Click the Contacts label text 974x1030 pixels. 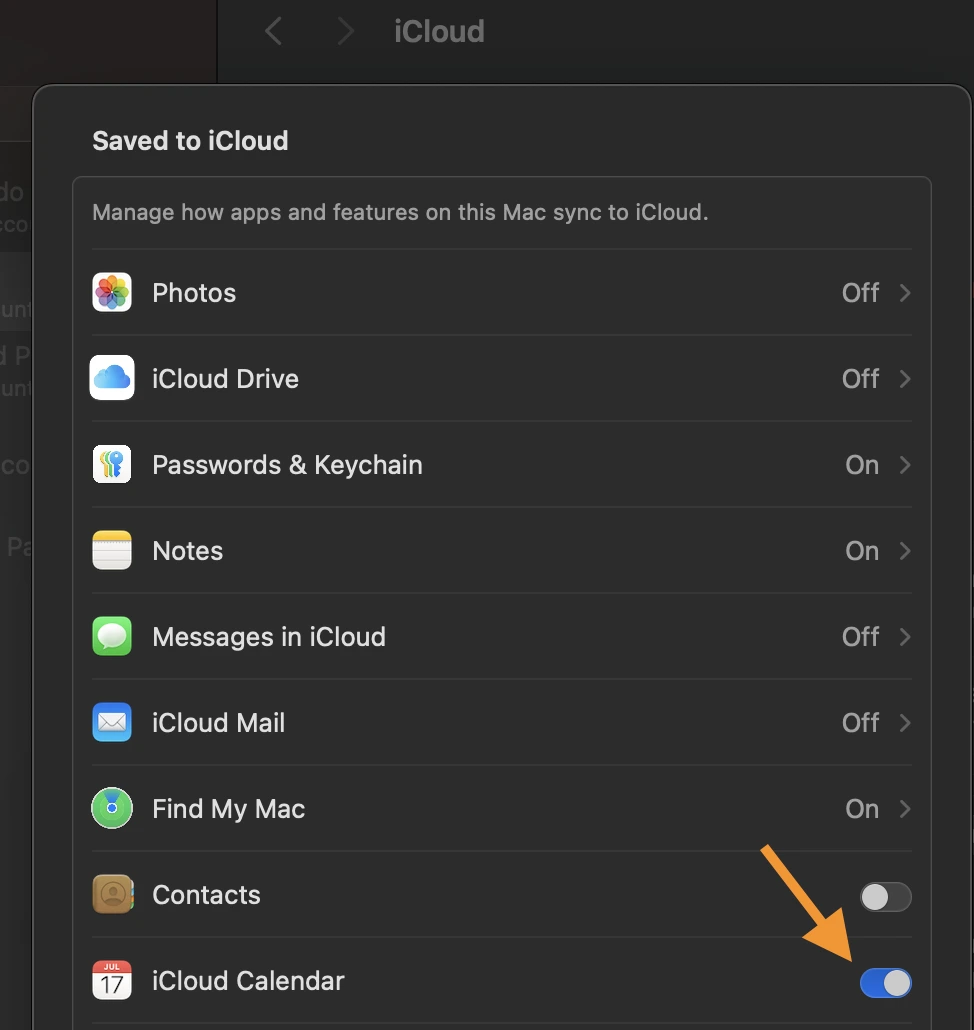(x=206, y=895)
